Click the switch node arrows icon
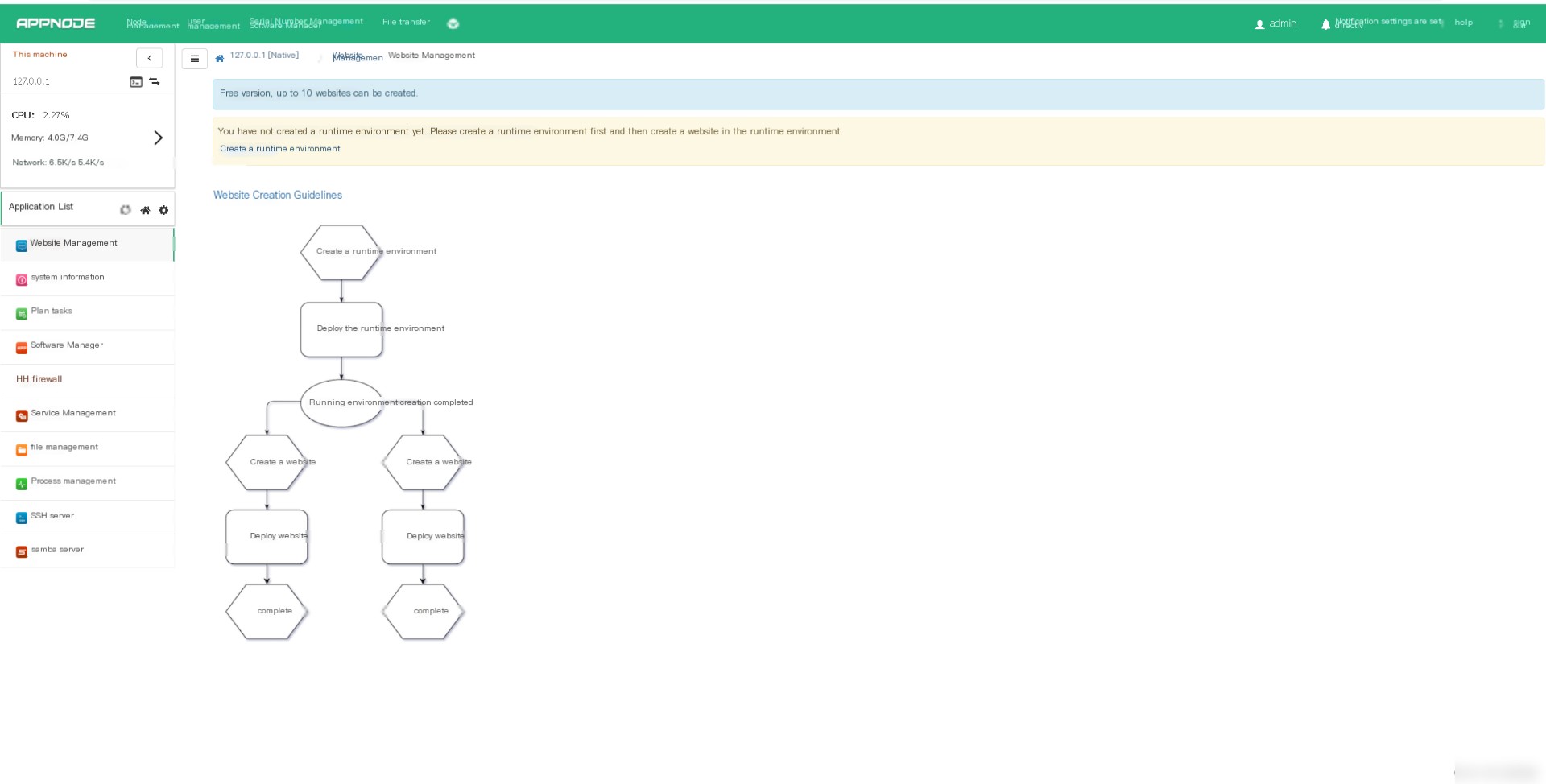Image resolution: width=1546 pixels, height=784 pixels. pyautogui.click(x=155, y=81)
